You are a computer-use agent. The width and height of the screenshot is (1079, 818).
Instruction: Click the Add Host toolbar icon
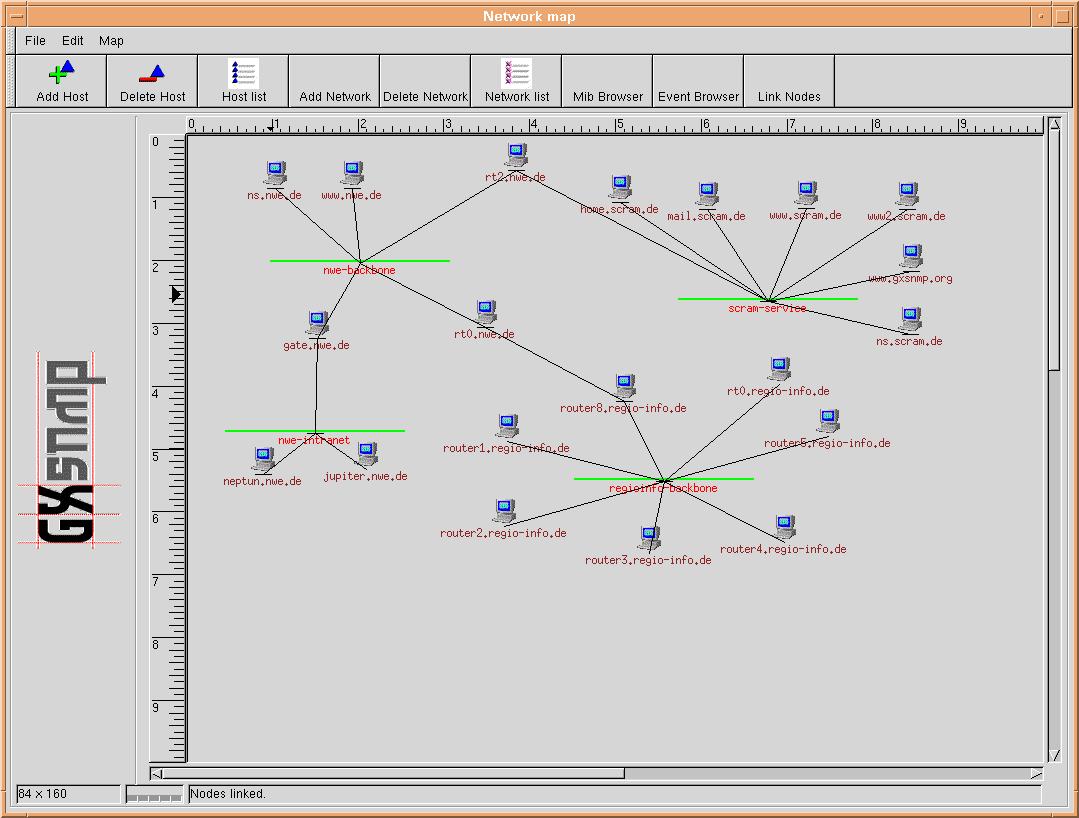pyautogui.click(x=62, y=72)
